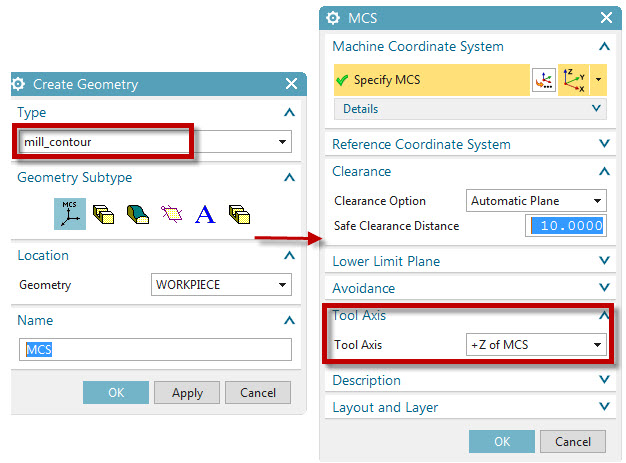The image size is (626, 463).
Task: Collapse the Location section
Action: 289,255
